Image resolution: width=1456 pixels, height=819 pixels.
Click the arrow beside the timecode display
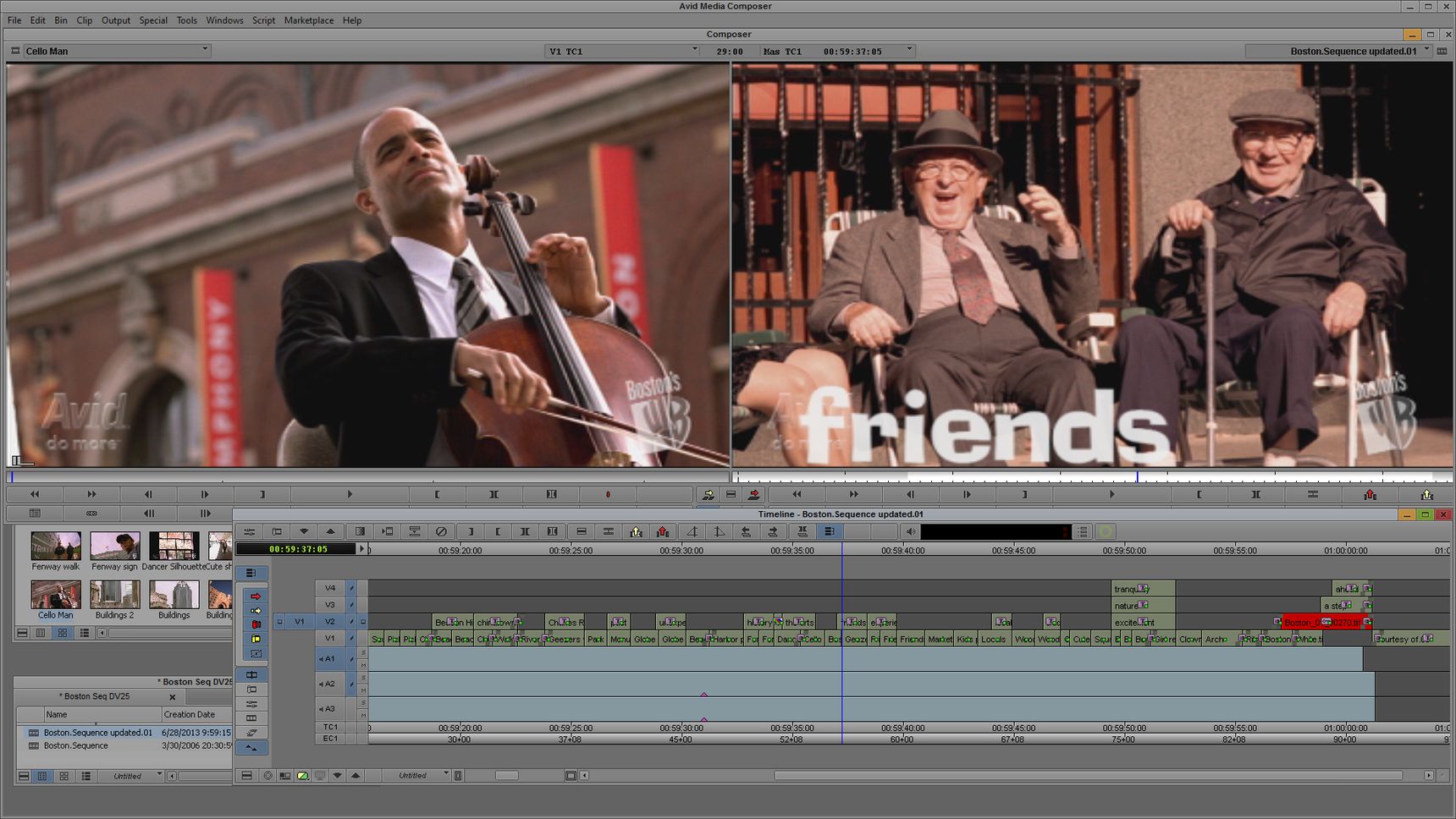pyautogui.click(x=362, y=549)
